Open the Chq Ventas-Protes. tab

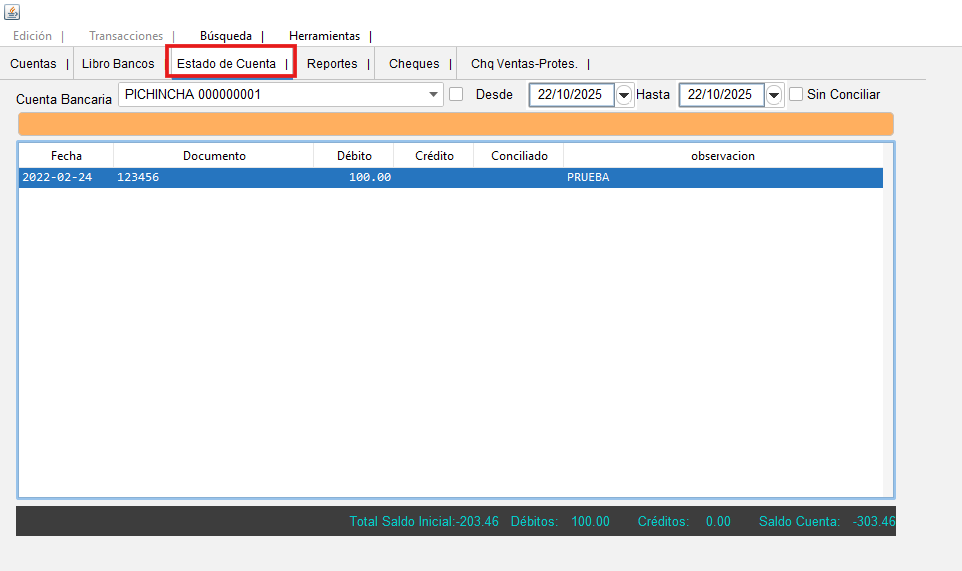tap(524, 63)
